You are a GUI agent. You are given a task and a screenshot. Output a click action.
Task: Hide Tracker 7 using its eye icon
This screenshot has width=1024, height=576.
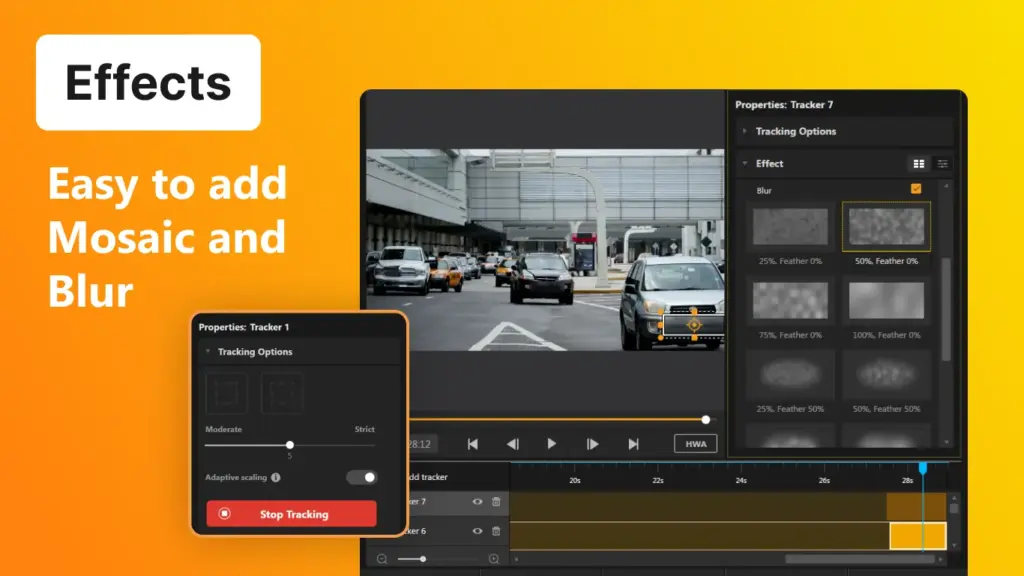[479, 503]
